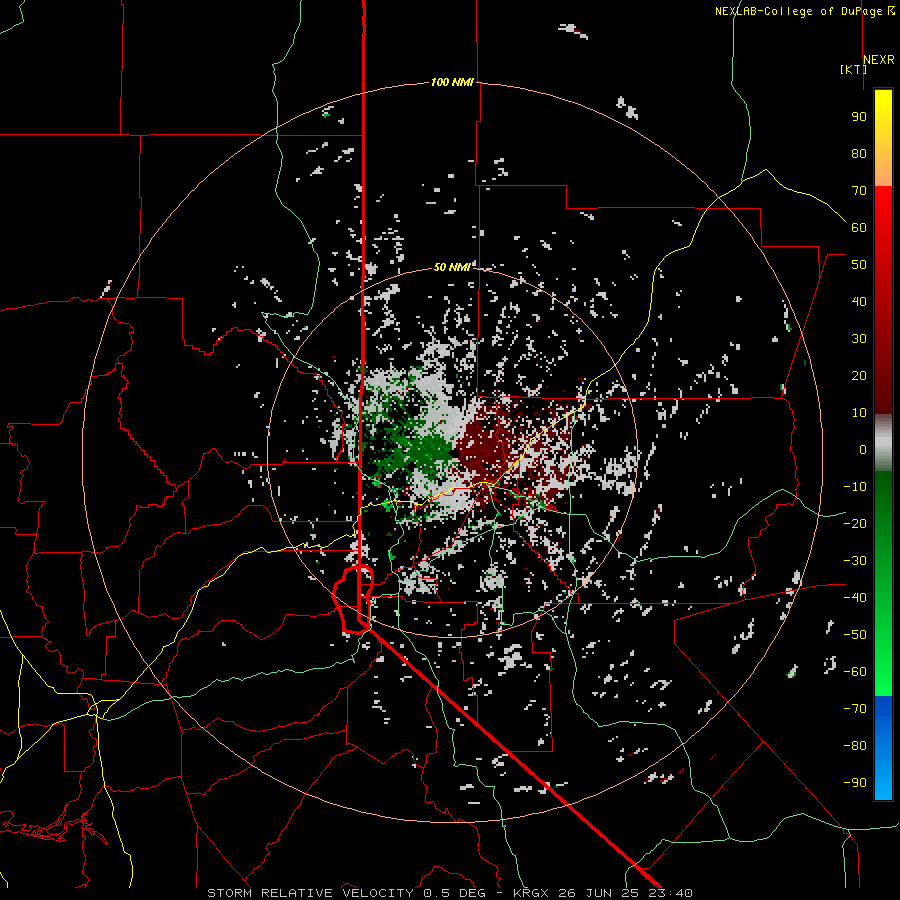Screen dimensions: 900x900
Task: Click the gray zero-velocity segment of the color bar
Action: coord(883,443)
